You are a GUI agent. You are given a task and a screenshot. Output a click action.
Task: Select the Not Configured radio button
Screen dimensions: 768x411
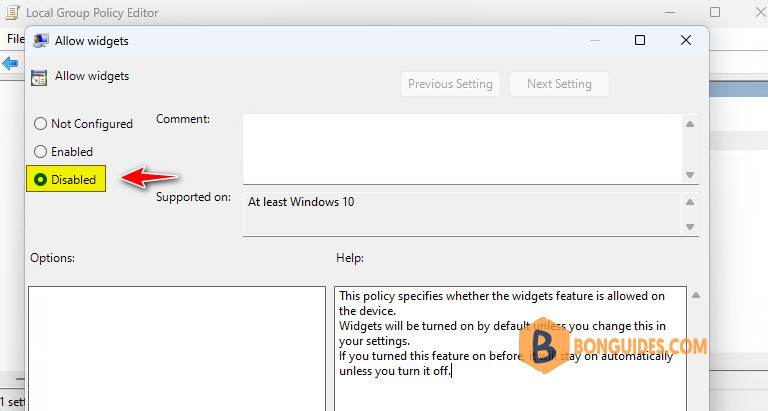(40, 123)
